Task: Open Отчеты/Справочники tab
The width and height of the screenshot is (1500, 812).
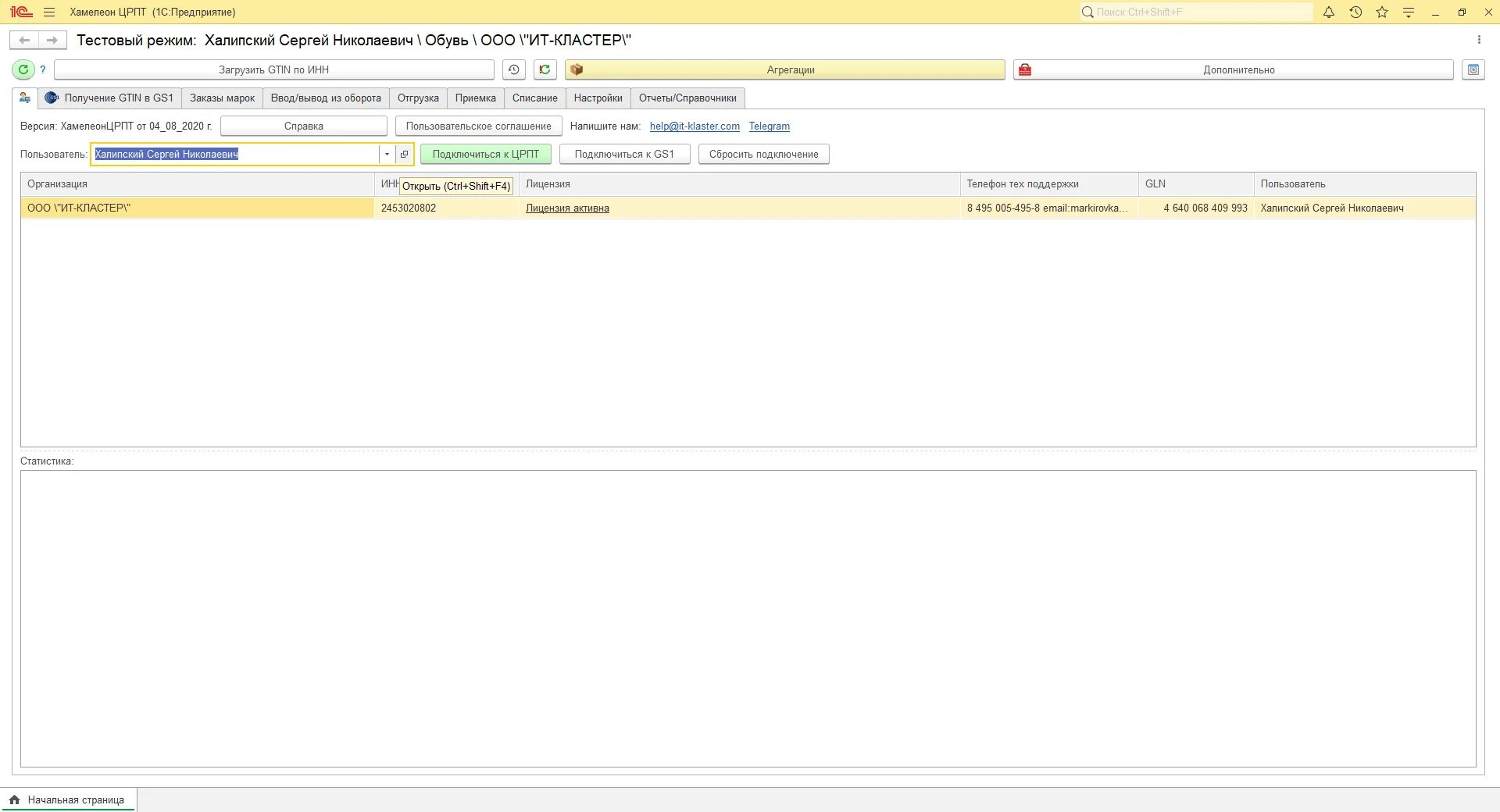Action: coord(687,98)
